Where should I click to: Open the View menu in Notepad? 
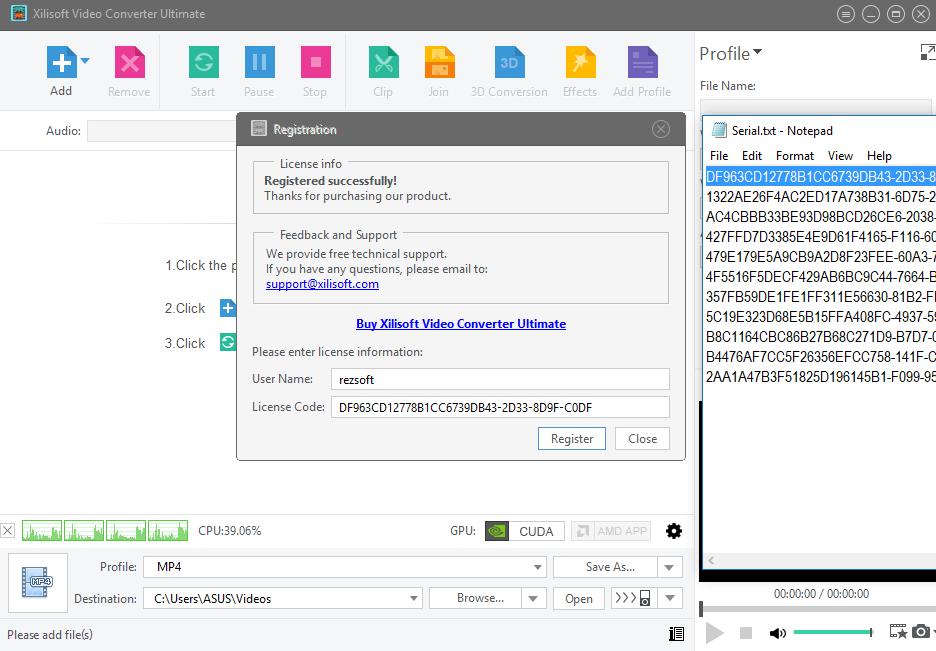(x=840, y=156)
